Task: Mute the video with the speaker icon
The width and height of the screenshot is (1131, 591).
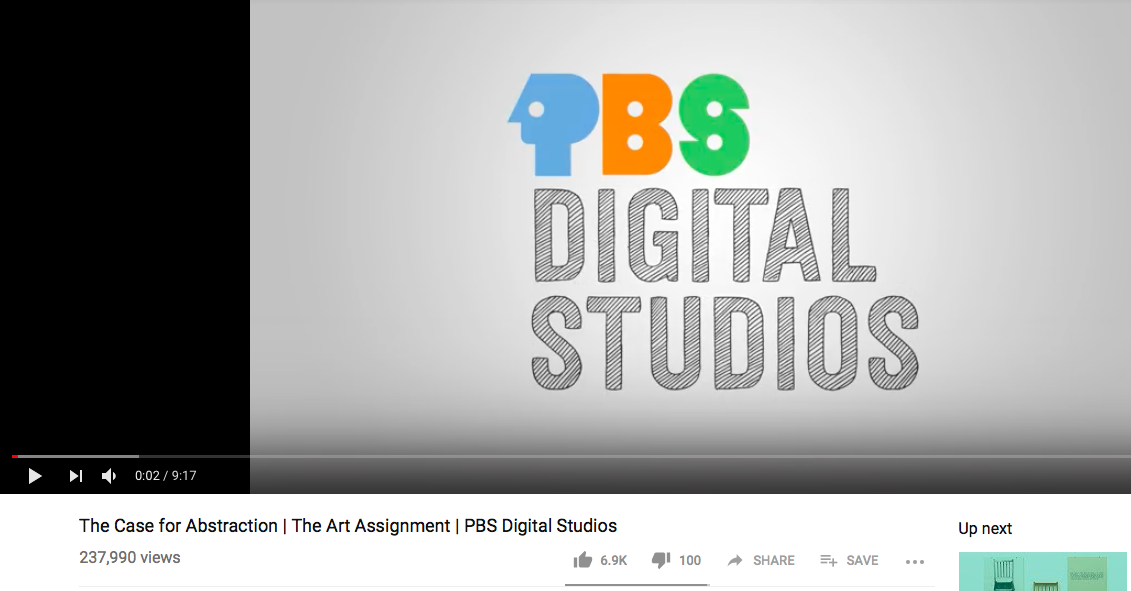Action: coord(109,476)
